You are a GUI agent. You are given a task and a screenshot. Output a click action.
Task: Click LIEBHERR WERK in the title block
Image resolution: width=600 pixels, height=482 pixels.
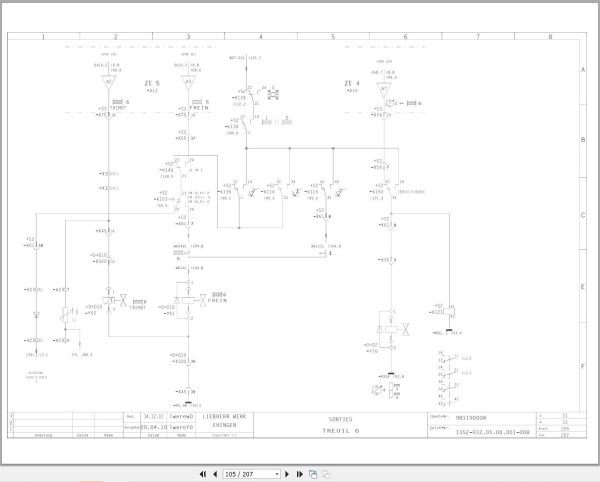225,416
